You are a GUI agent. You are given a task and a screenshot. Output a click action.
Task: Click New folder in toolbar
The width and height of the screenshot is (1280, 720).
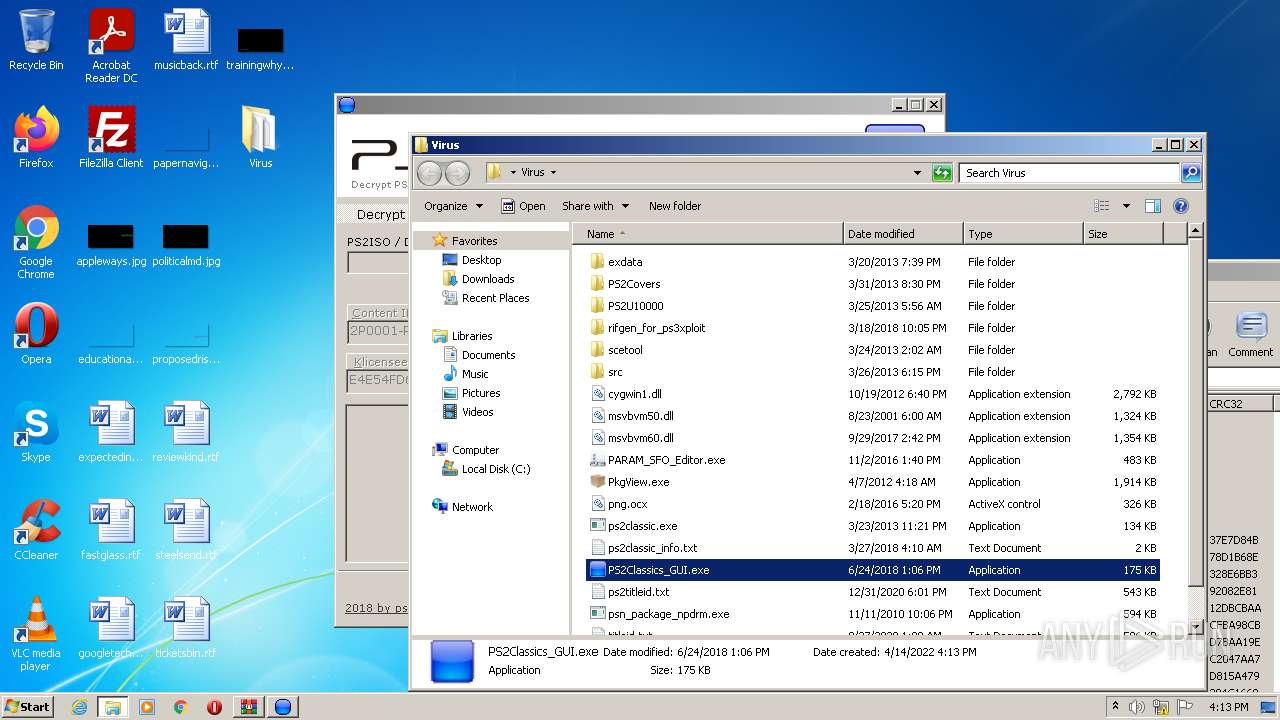[675, 206]
